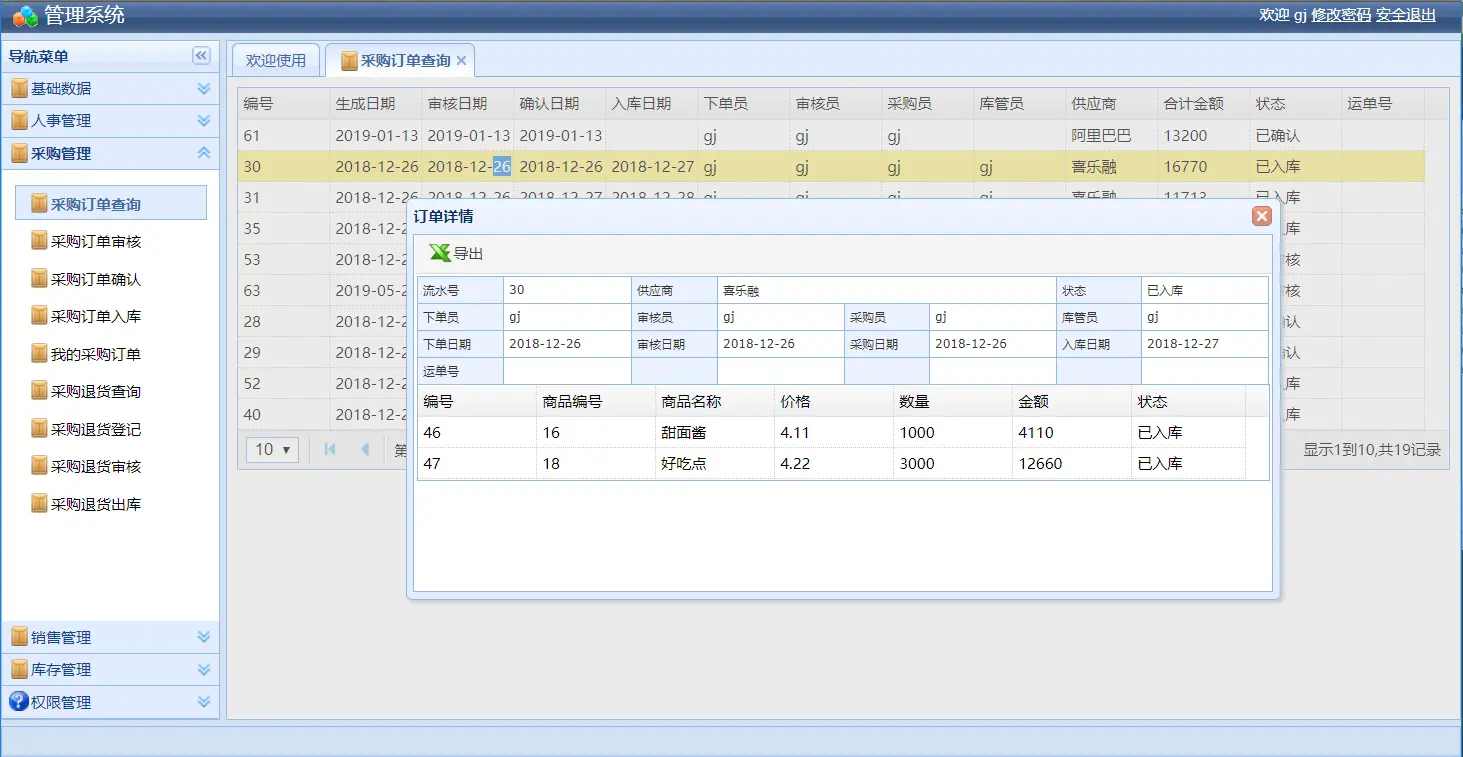
Task: Close the 采购订单查询 tab
Action: coord(461,61)
